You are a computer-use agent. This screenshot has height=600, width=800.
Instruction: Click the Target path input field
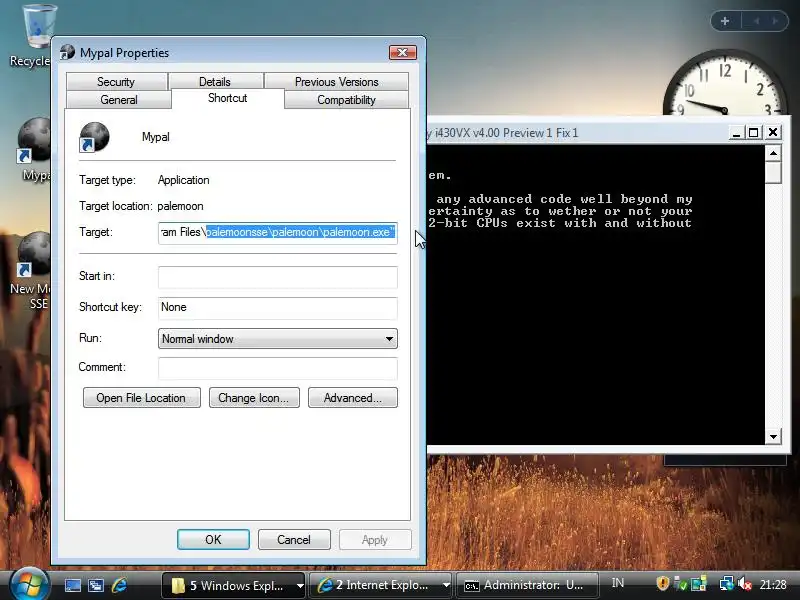pos(278,233)
